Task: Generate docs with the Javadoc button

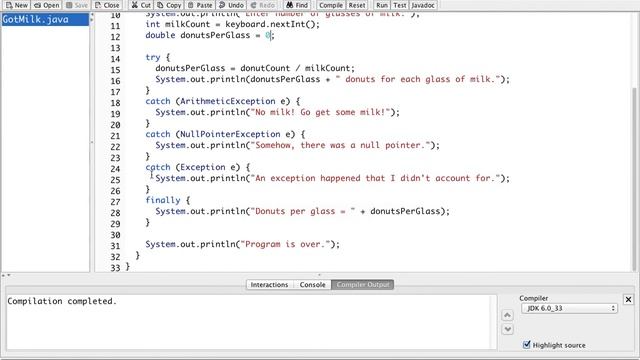Action: click(423, 5)
